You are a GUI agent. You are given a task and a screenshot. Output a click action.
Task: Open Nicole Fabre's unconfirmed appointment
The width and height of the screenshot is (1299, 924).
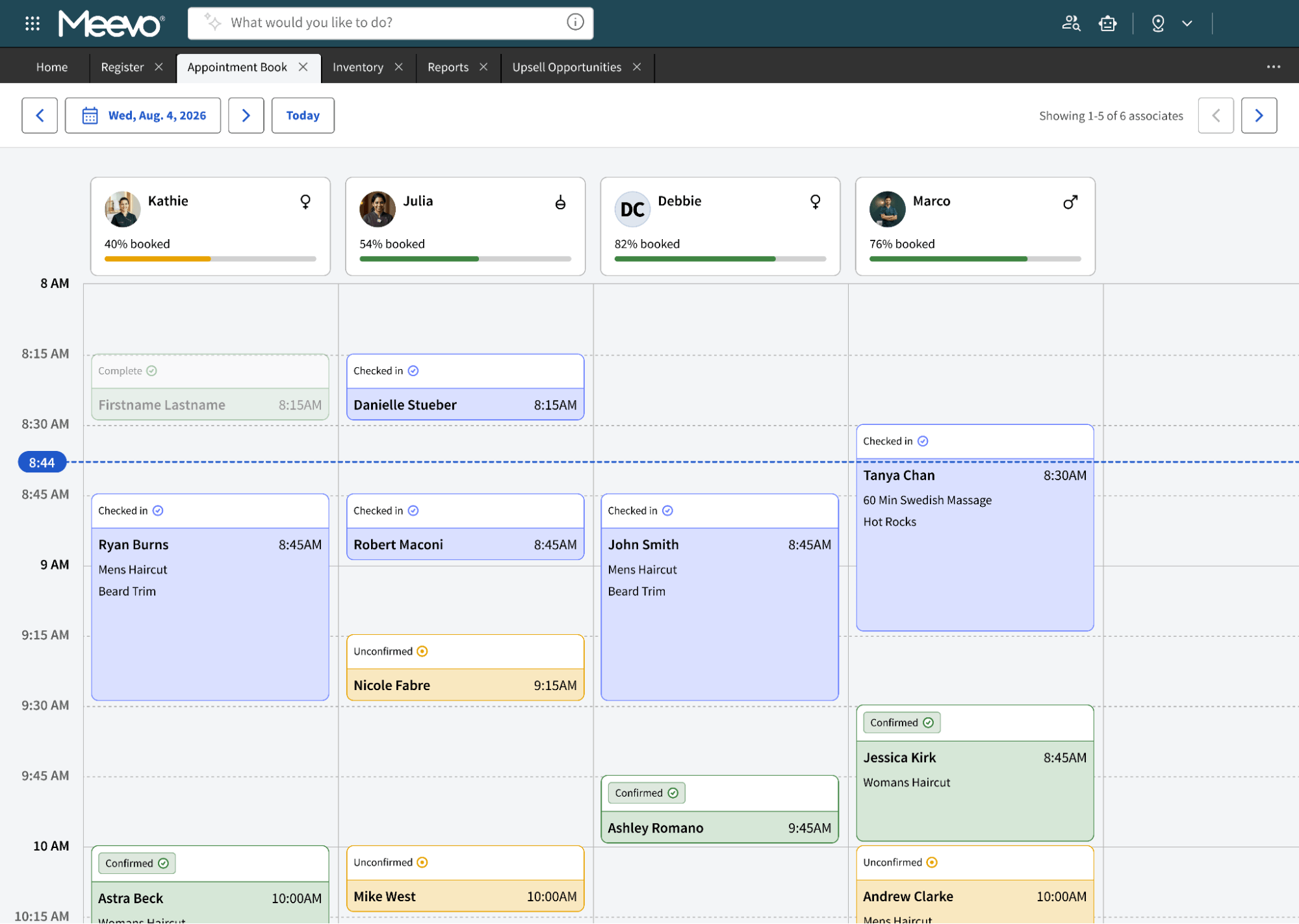pyautogui.click(x=465, y=668)
